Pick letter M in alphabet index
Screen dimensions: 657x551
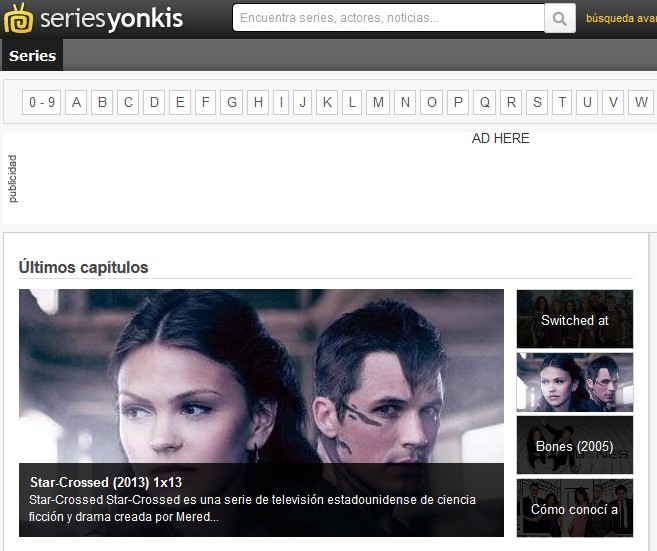click(378, 102)
